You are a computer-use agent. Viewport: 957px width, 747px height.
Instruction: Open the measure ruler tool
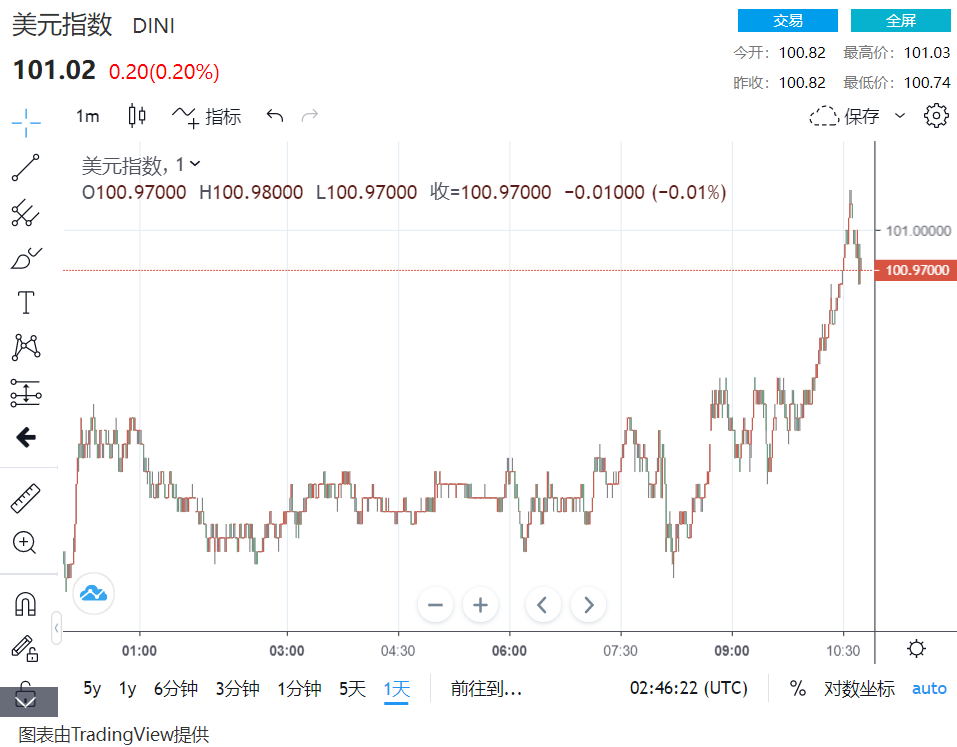click(x=26, y=497)
